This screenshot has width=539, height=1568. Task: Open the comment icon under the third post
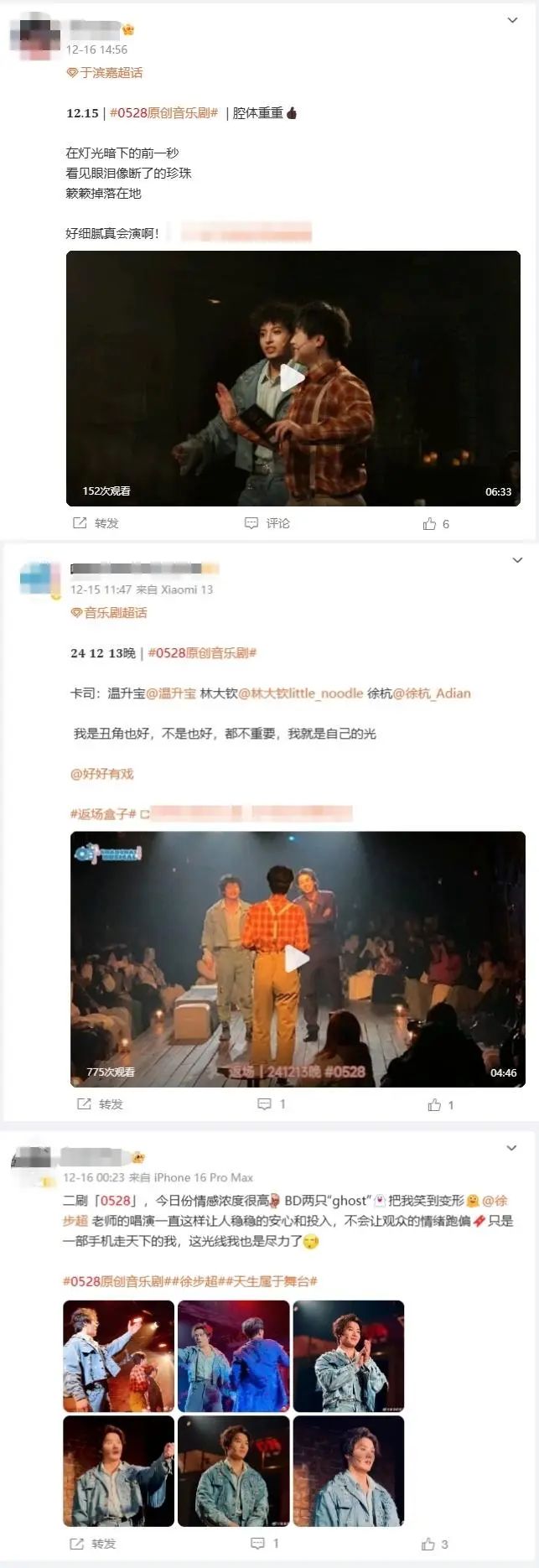[258, 1544]
